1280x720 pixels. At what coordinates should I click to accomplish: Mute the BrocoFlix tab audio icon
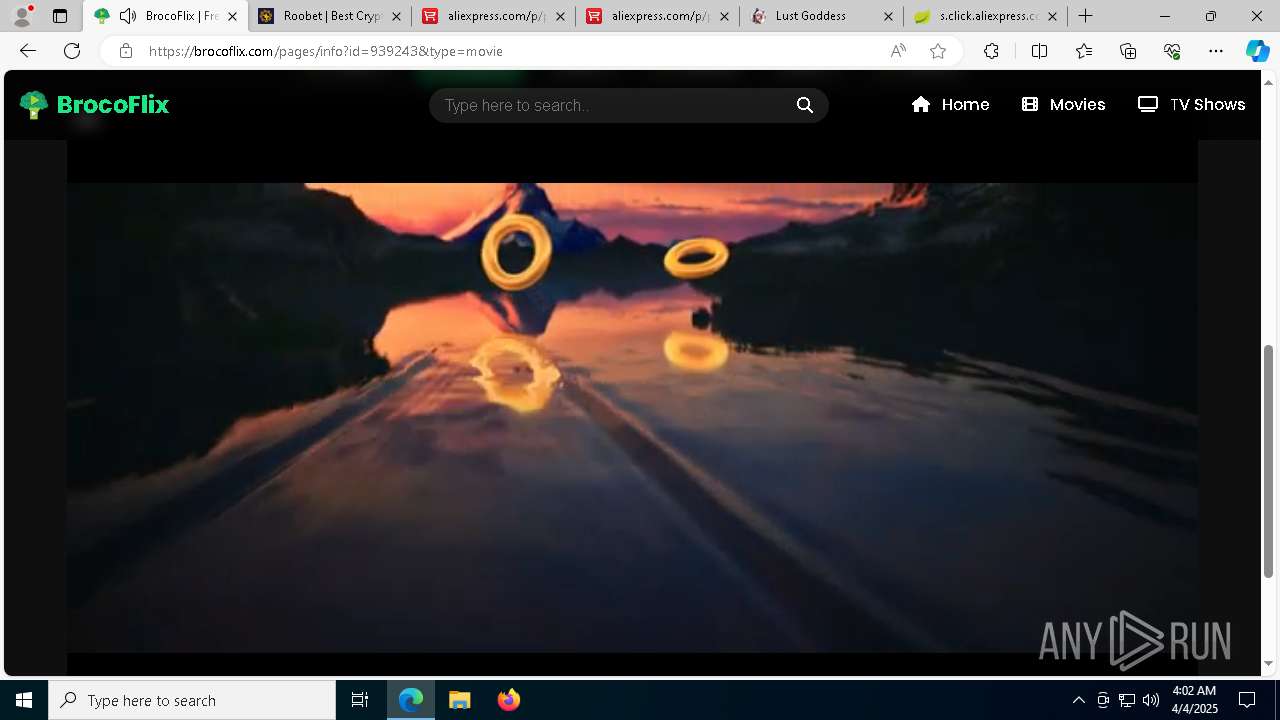point(128,16)
